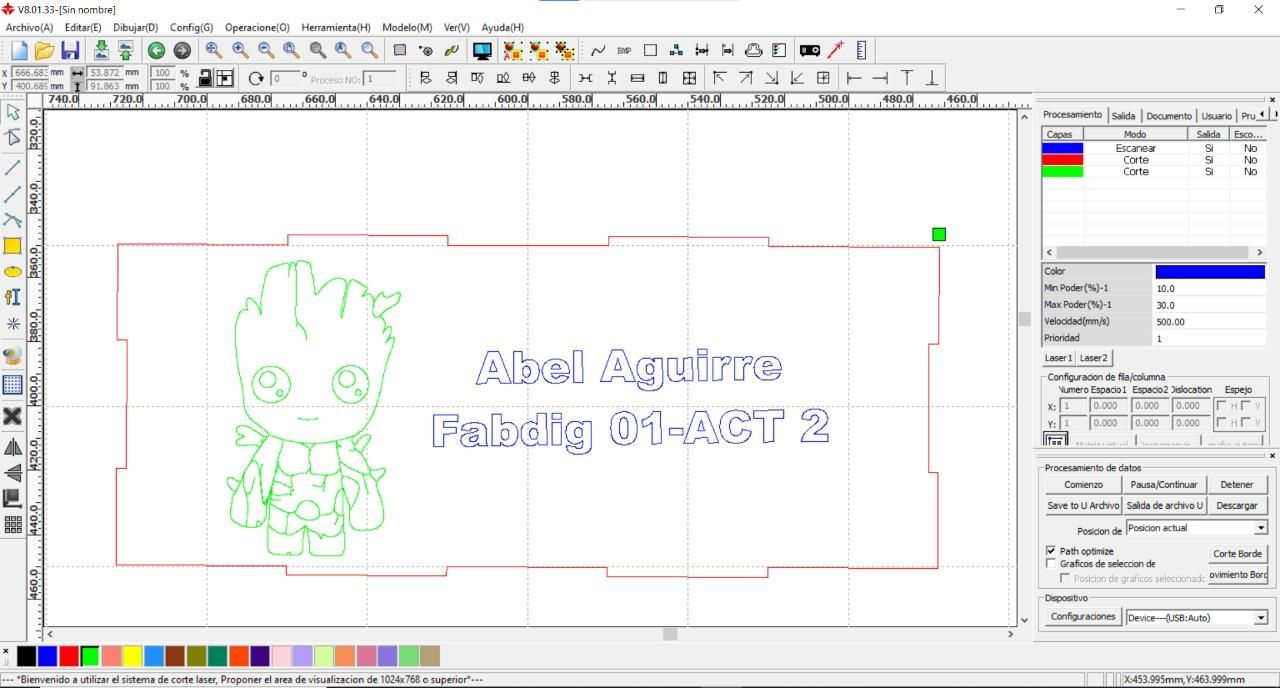The image size is (1280, 688).
Task: Click the Min Poder value 10.0
Action: (1210, 288)
